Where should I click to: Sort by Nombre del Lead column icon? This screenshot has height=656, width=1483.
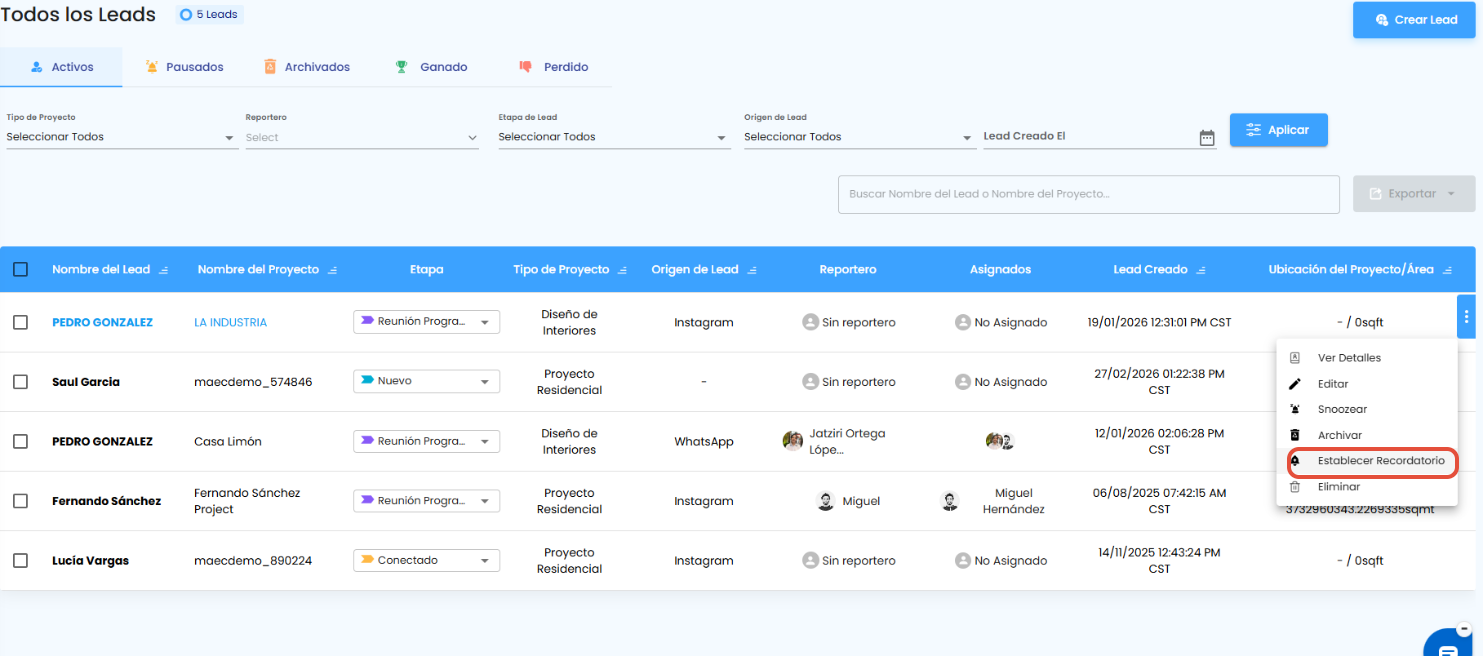click(x=163, y=270)
